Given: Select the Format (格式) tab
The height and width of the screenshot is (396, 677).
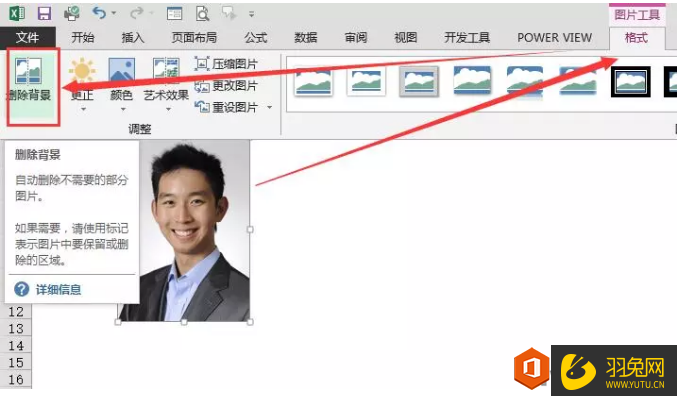Looking at the screenshot, I should (636, 38).
